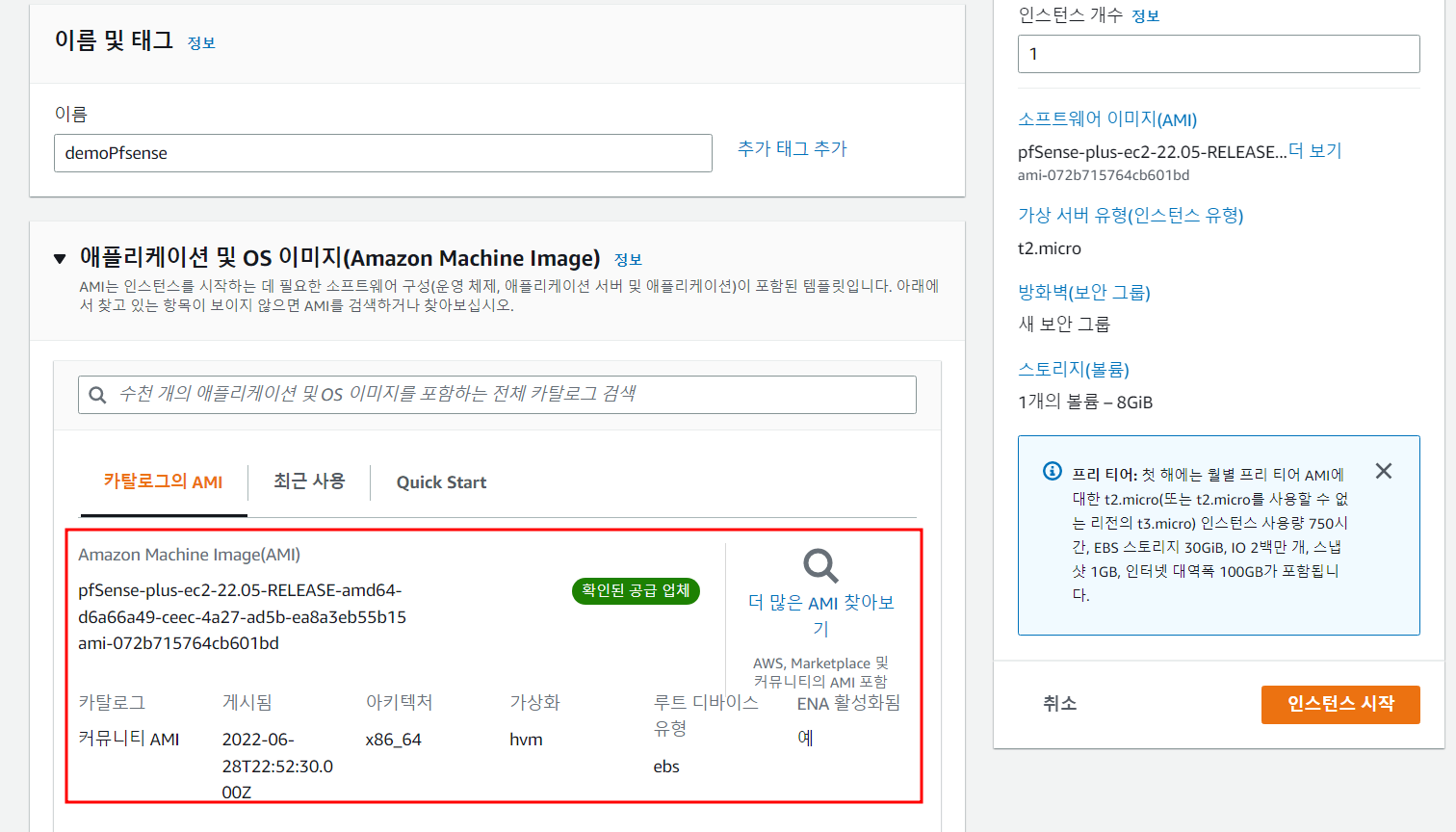Image resolution: width=1456 pixels, height=832 pixels.
Task: Select the 카탈로그의 AMI tab
Action: 164,481
